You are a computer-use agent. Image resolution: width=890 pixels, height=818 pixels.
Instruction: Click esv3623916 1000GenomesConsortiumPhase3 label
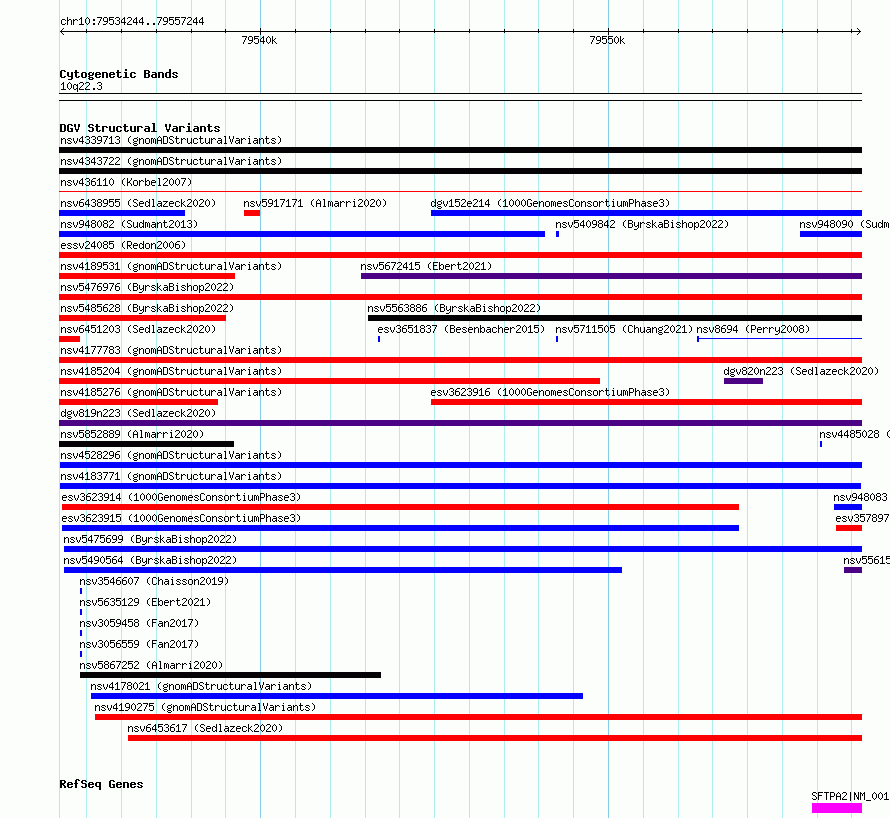click(x=550, y=392)
